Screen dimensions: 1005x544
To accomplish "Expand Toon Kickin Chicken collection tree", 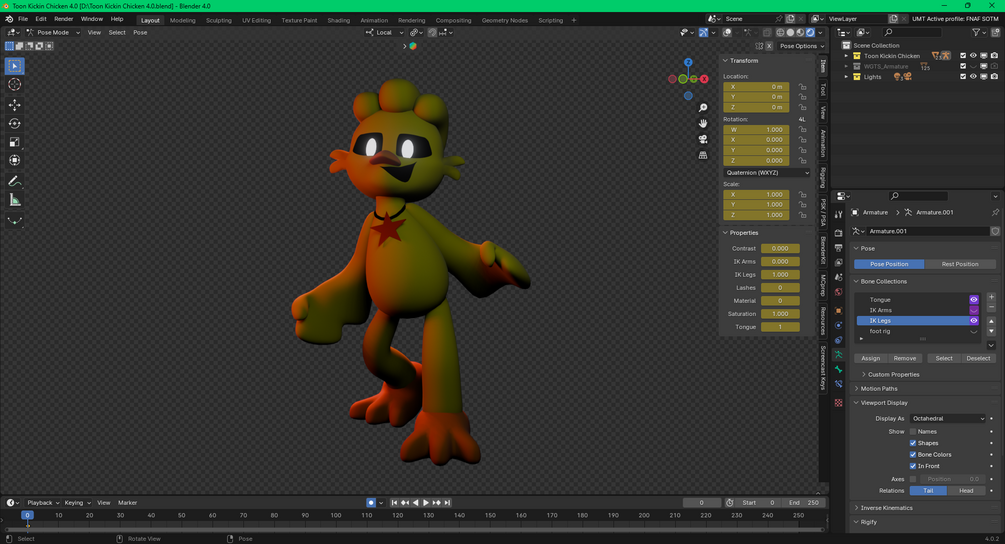I will 846,56.
